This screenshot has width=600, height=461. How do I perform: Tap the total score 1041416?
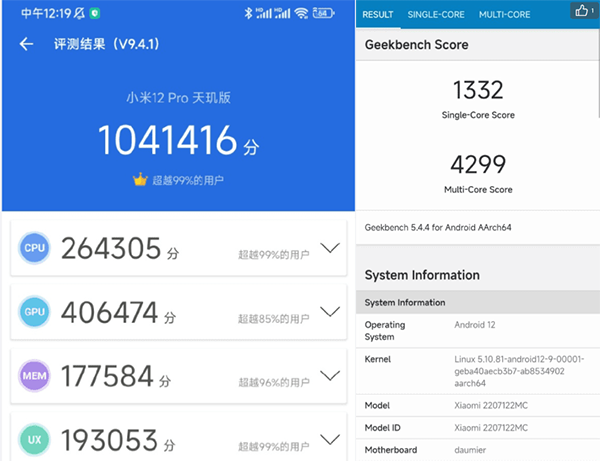point(168,140)
